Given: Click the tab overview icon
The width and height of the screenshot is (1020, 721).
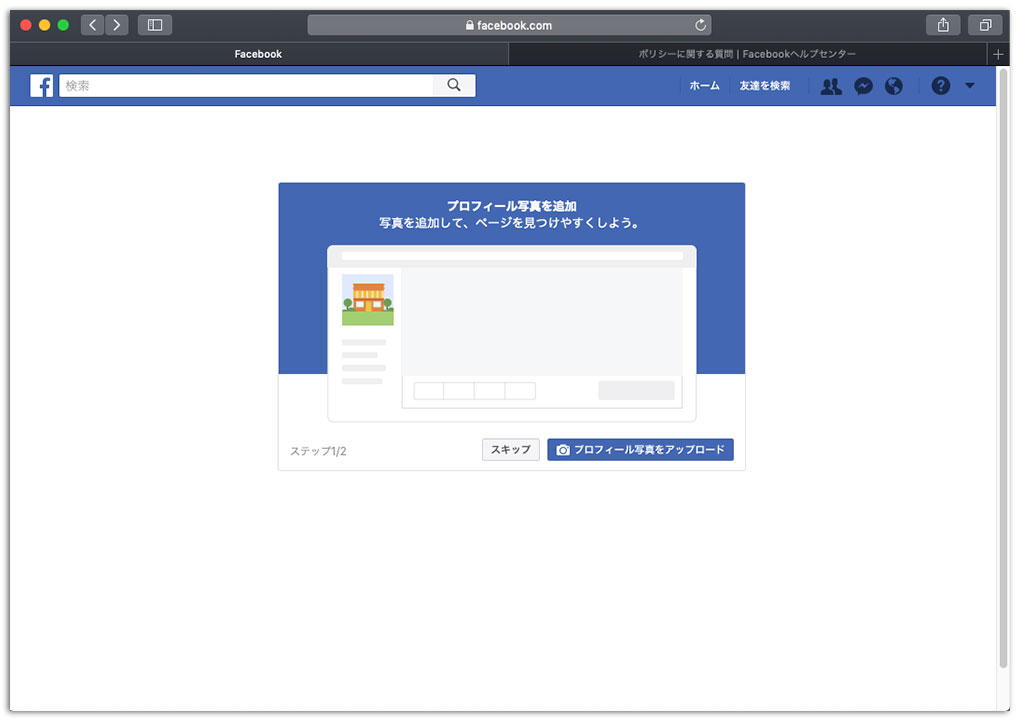Looking at the screenshot, I should [985, 24].
